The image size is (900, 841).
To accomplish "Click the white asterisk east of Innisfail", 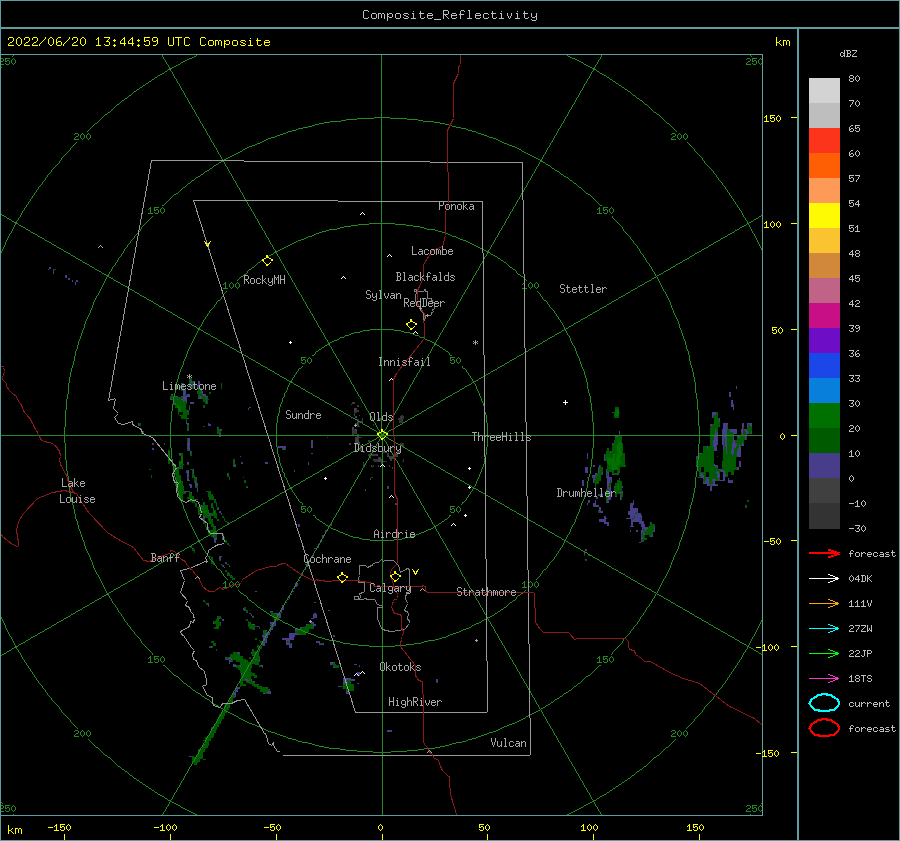I will click(475, 343).
